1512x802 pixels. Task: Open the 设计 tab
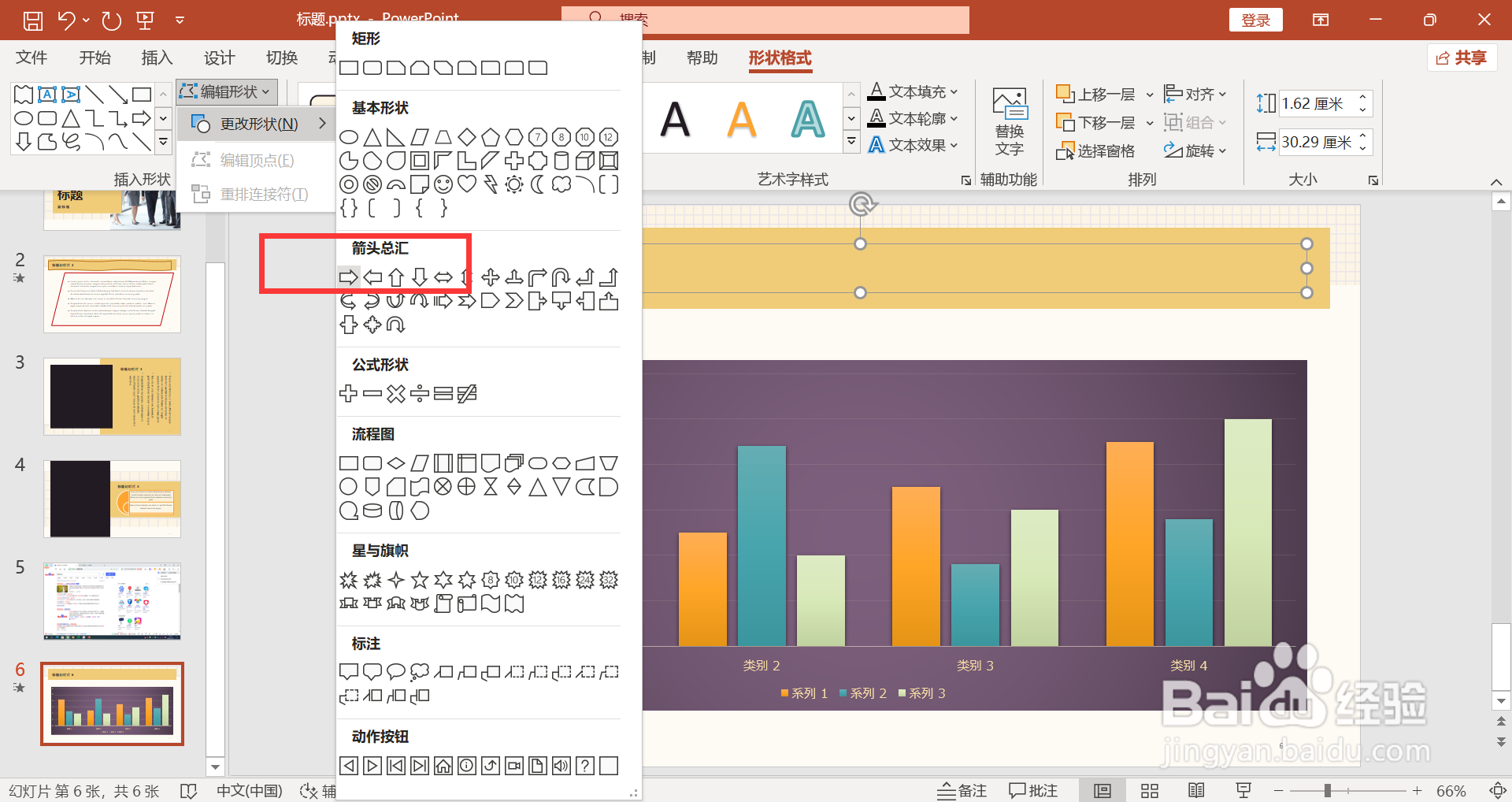pos(219,58)
